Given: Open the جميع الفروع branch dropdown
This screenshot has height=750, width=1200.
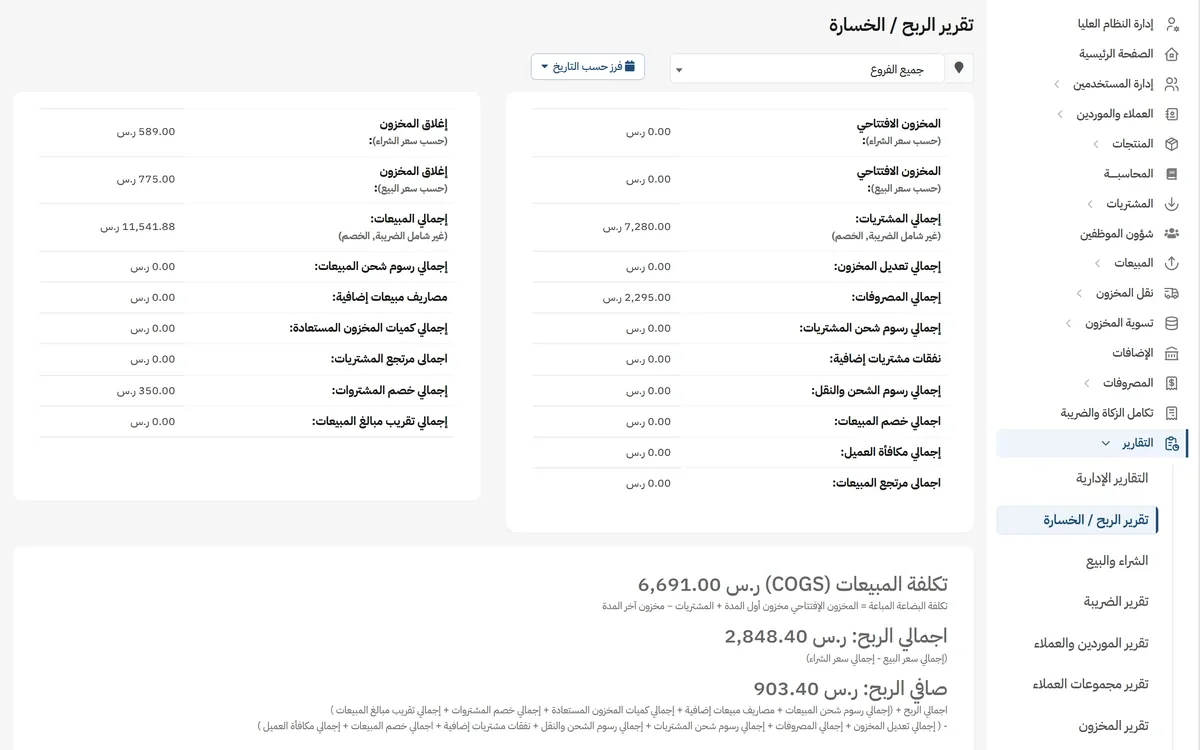Looking at the screenshot, I should [x=807, y=69].
